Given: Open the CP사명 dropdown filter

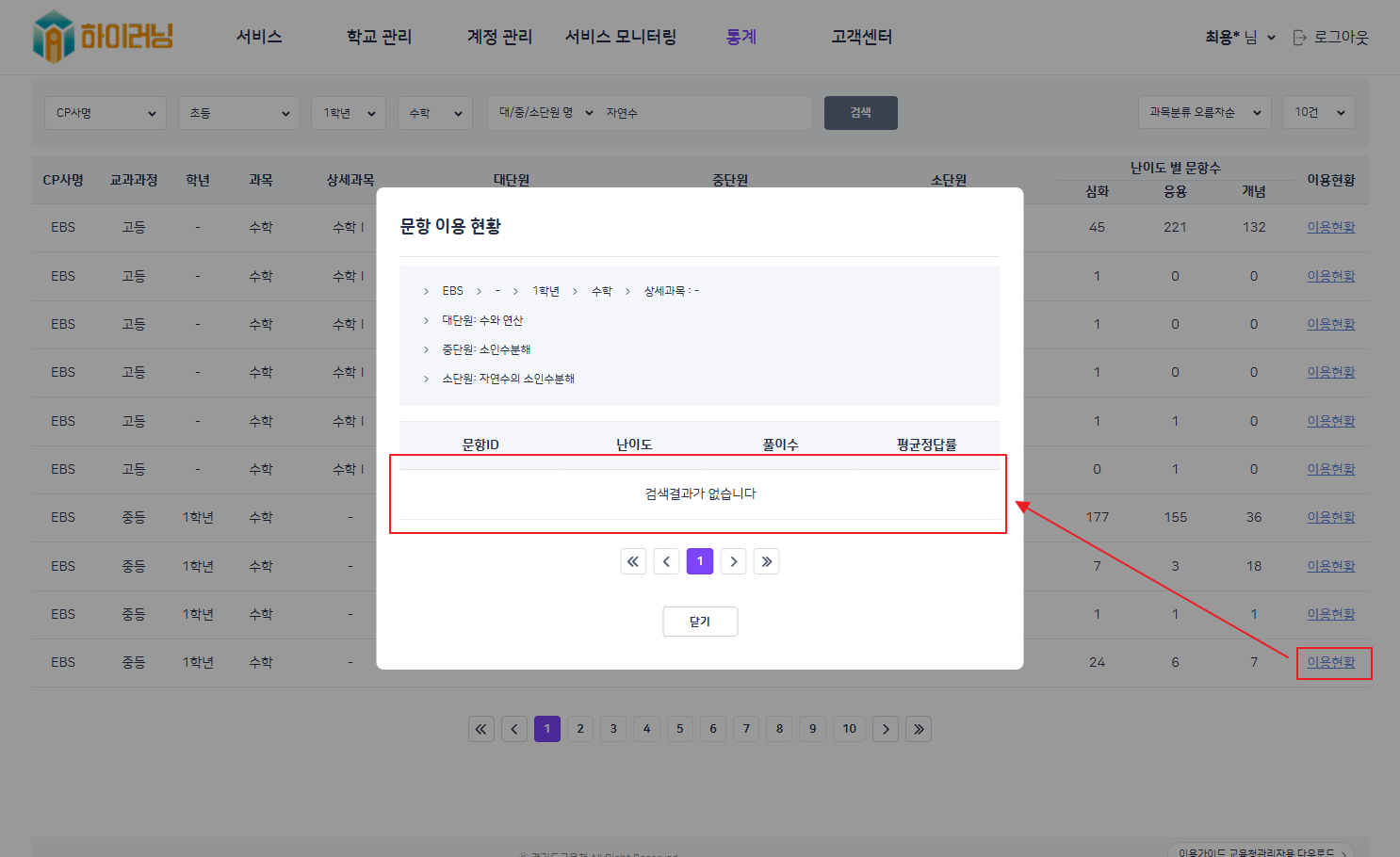Looking at the screenshot, I should tap(105, 113).
